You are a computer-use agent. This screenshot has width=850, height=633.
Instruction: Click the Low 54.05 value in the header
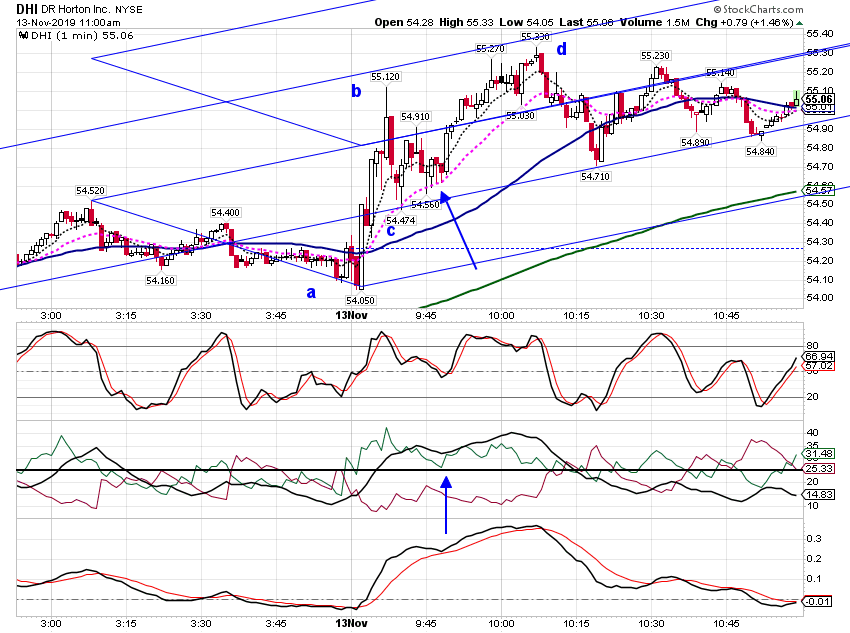point(526,22)
